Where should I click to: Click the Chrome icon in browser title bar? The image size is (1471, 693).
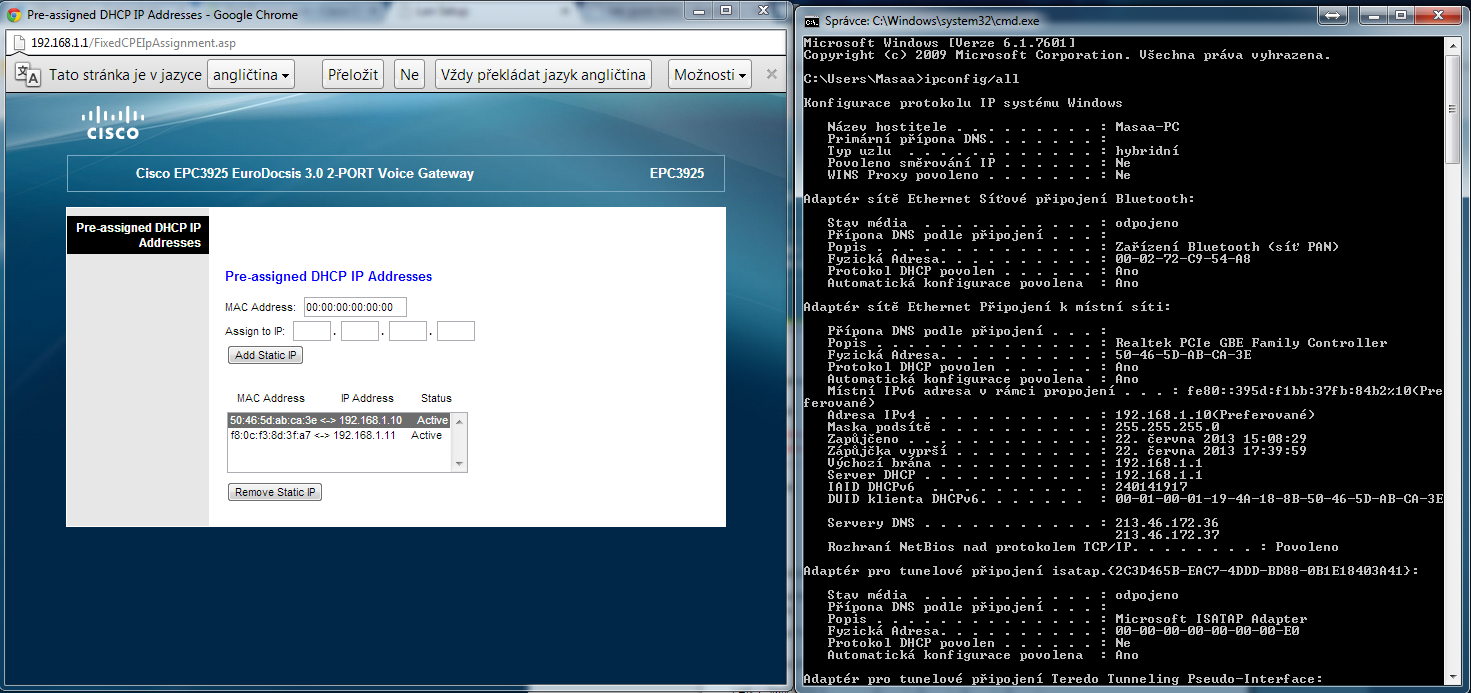pos(15,15)
